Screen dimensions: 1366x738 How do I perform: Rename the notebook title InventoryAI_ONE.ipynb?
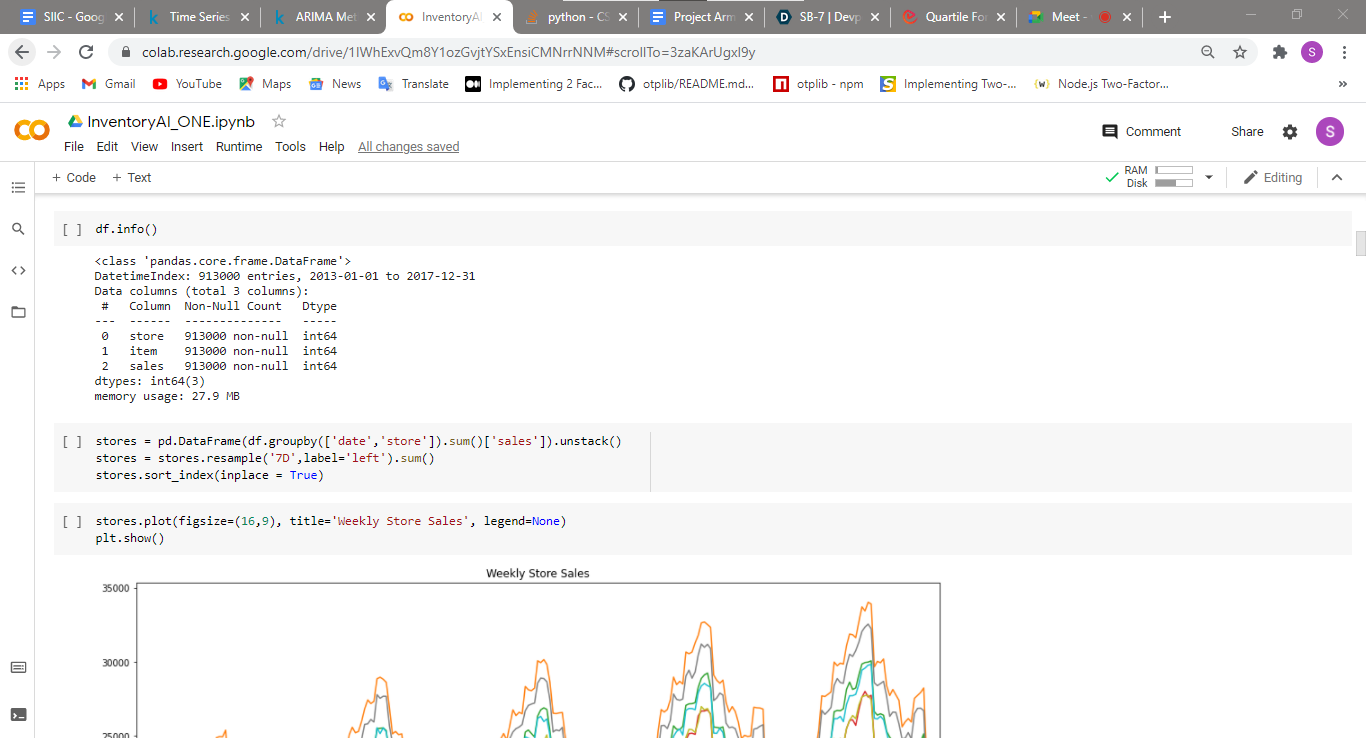pyautogui.click(x=171, y=122)
